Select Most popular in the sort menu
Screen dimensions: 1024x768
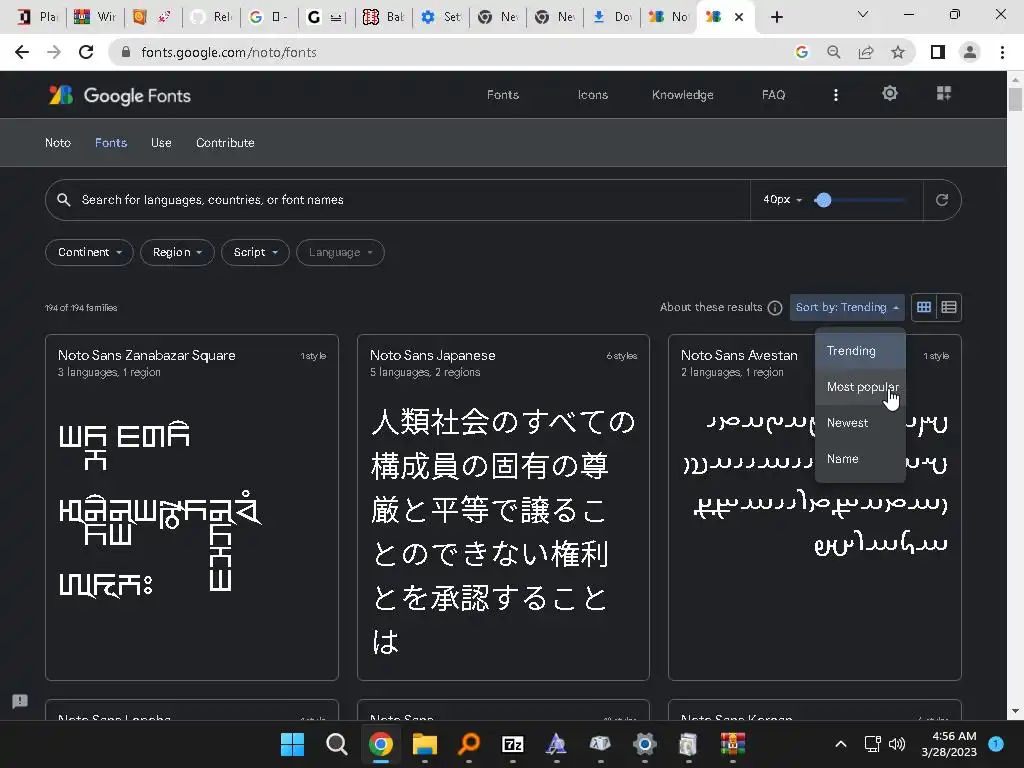pyautogui.click(x=860, y=387)
